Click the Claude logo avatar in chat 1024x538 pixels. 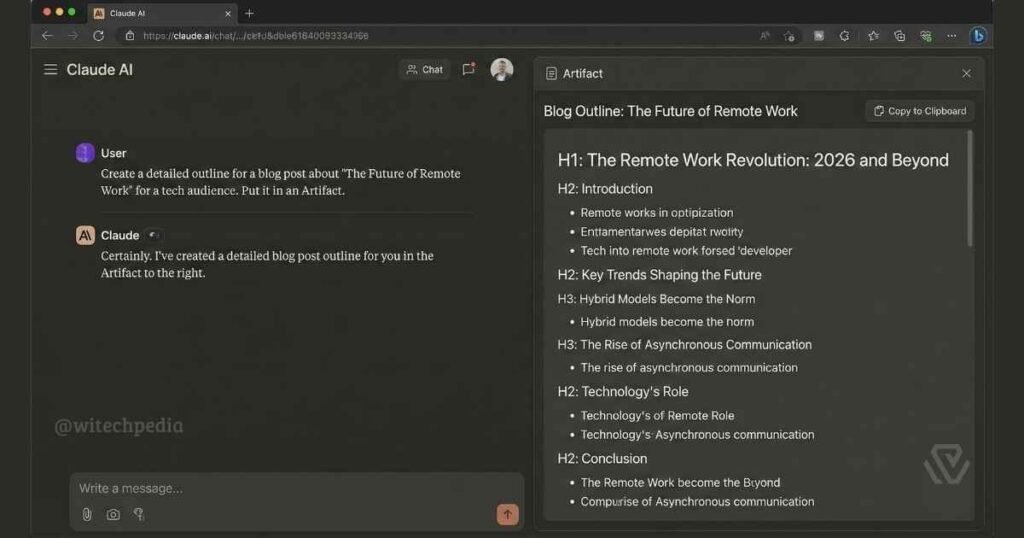pos(85,235)
